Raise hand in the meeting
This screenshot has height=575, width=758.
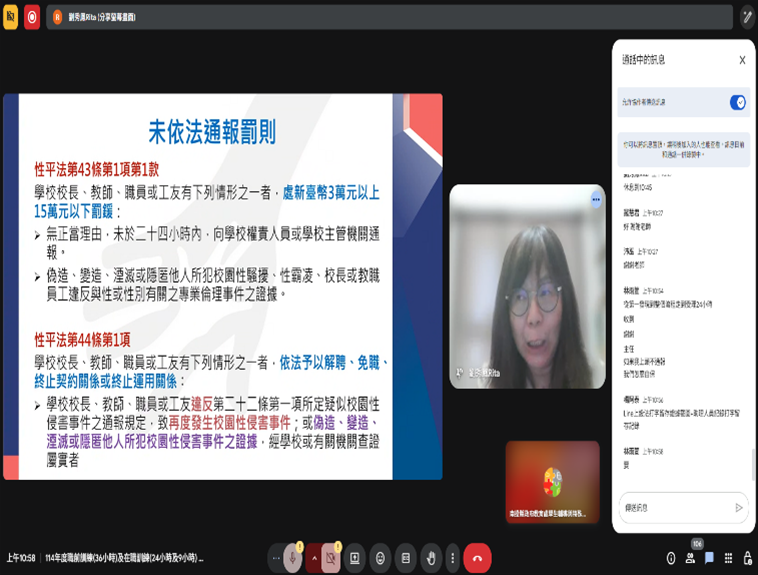(x=430, y=558)
